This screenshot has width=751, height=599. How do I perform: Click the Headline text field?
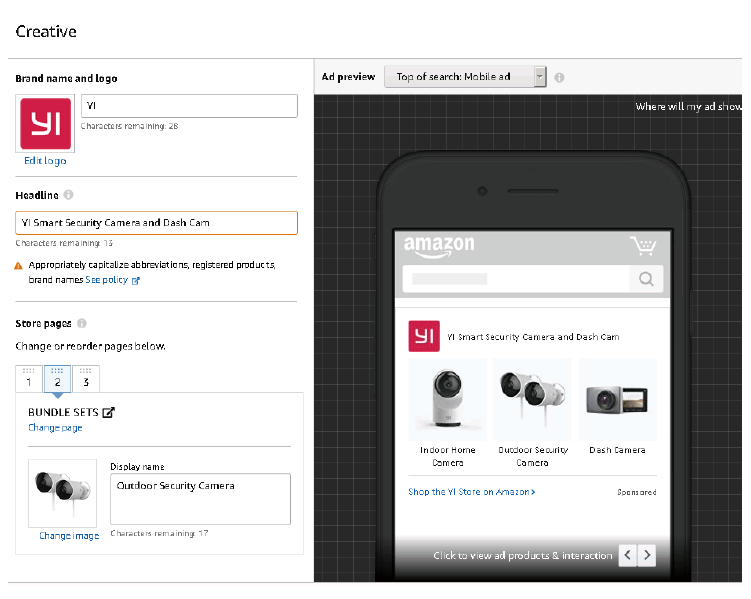click(x=157, y=223)
